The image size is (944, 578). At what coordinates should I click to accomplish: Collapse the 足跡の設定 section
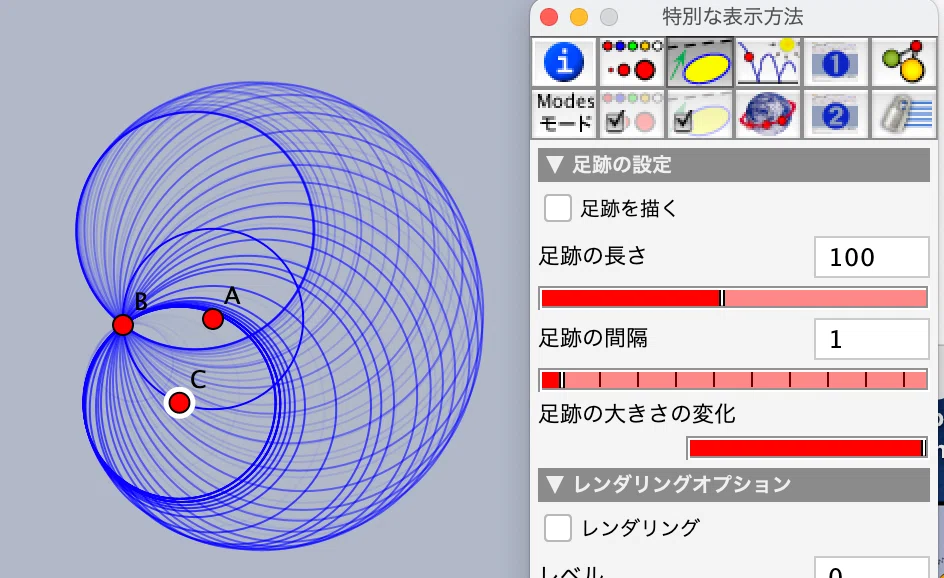[x=733, y=164]
